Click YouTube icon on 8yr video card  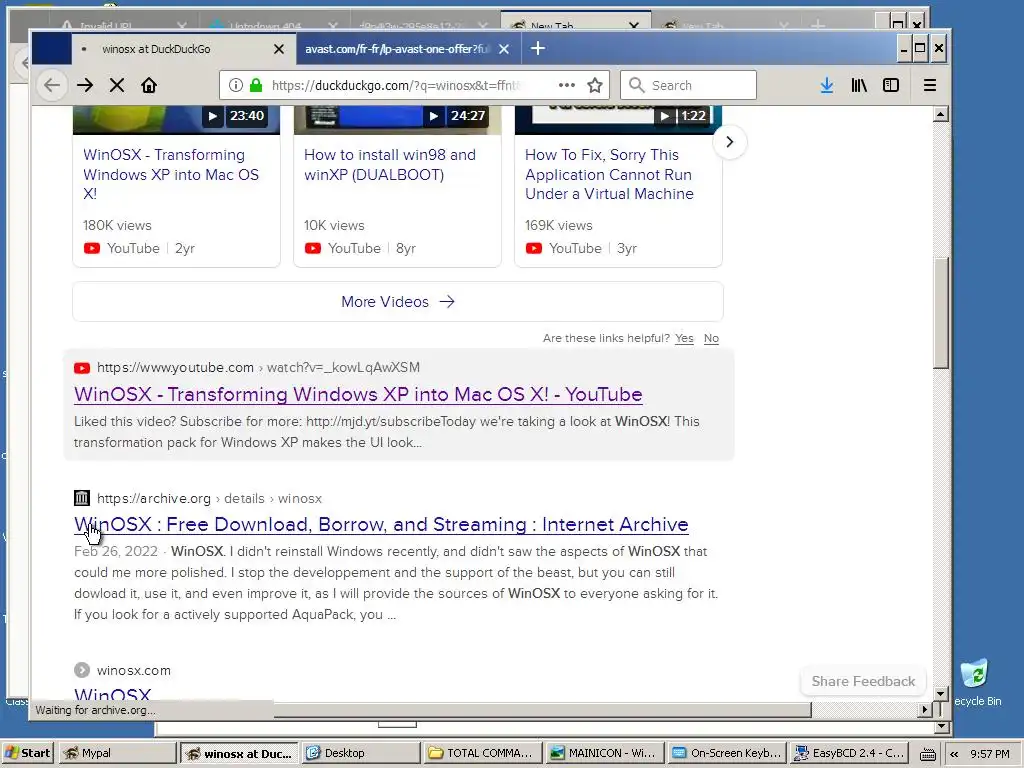tap(313, 248)
